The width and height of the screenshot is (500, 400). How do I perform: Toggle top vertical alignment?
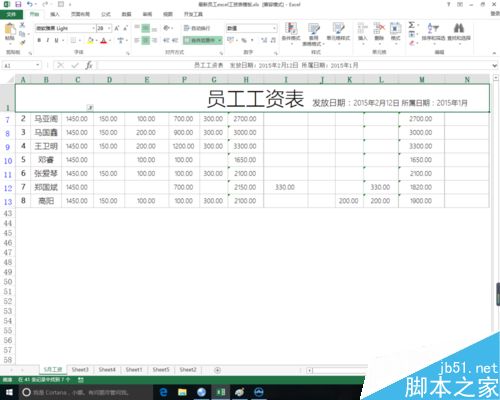pos(137,27)
